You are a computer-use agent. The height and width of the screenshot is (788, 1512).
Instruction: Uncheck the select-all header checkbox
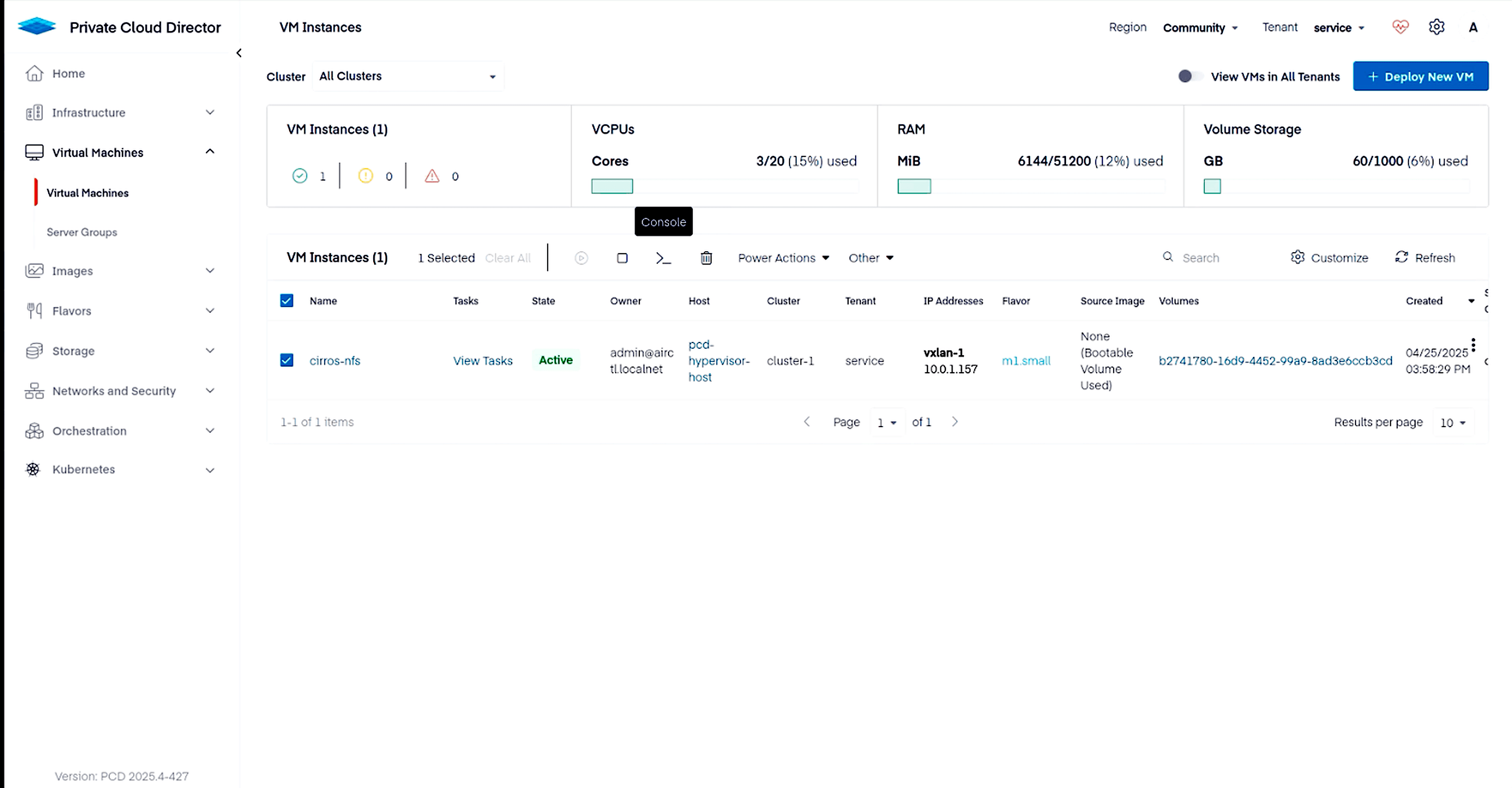286,300
